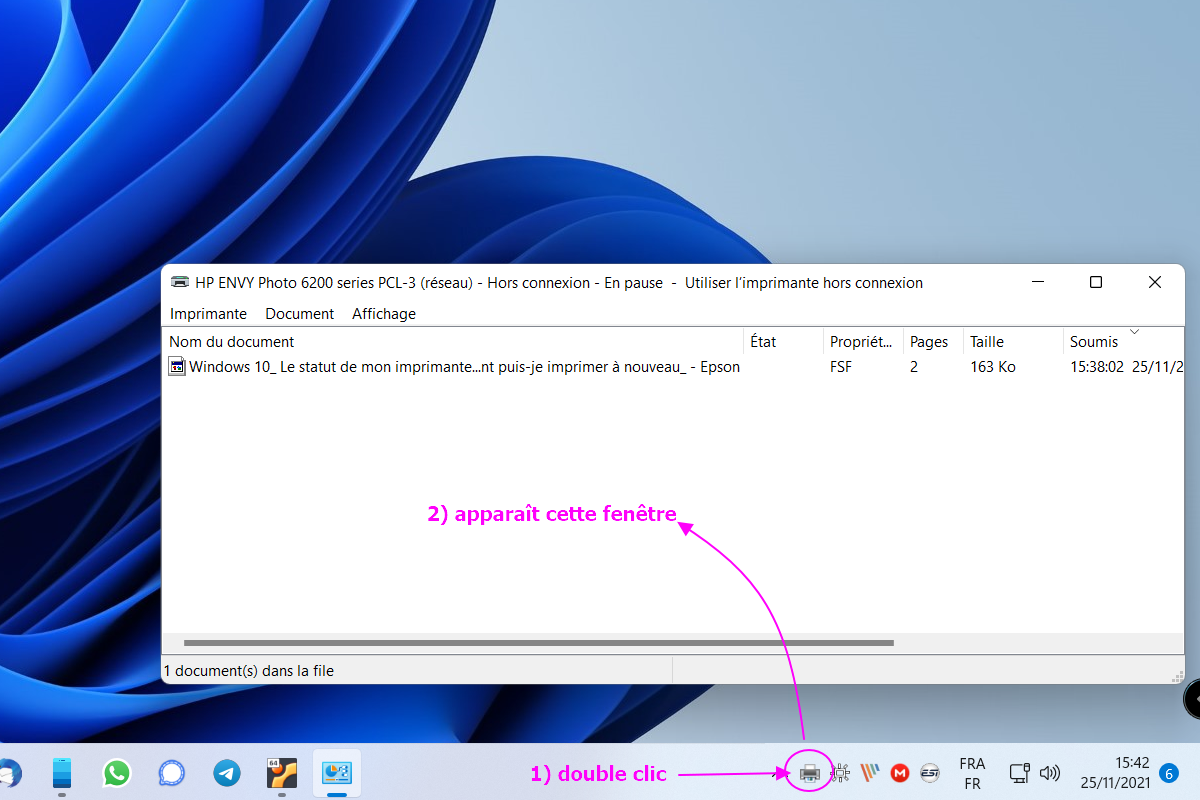This screenshot has width=1200, height=800.
Task: Click '1 document(s) dans la file' status text
Action: point(248,671)
